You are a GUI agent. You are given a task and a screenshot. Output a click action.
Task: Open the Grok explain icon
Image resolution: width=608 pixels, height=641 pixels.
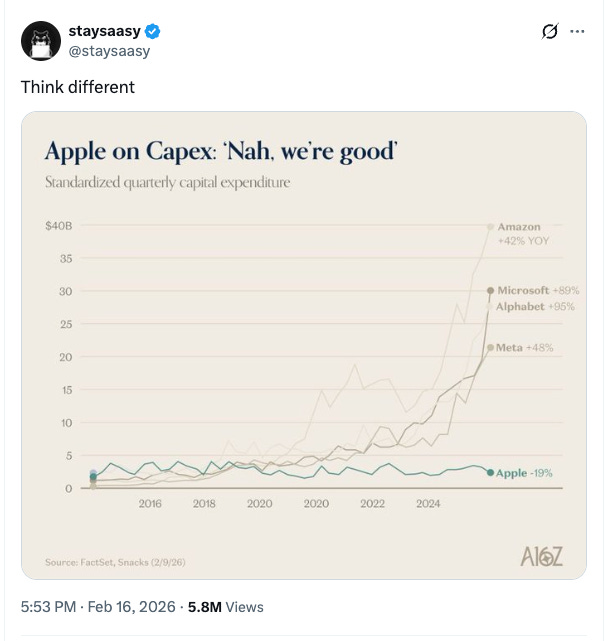547,32
